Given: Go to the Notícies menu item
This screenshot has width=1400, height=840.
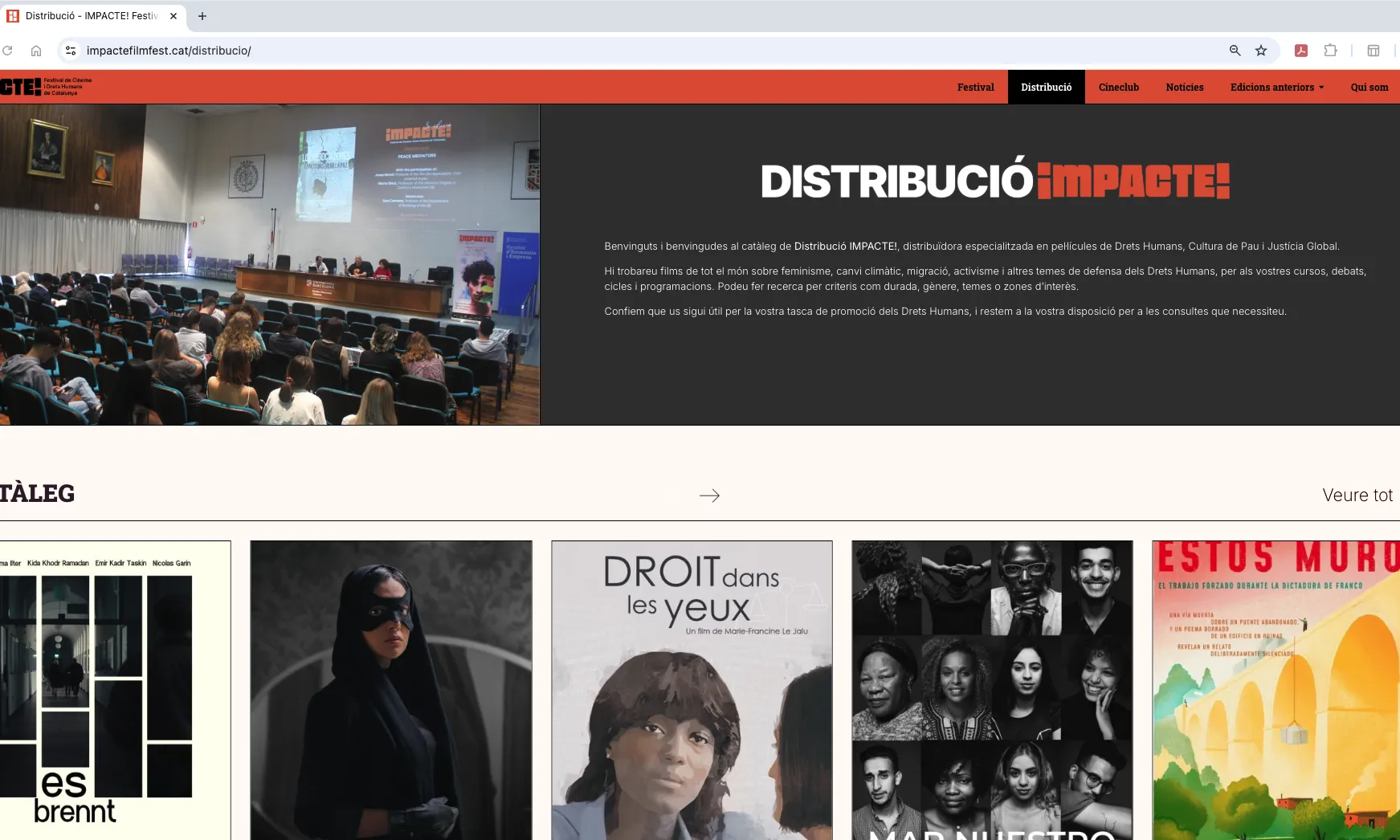Looking at the screenshot, I should (x=1184, y=87).
